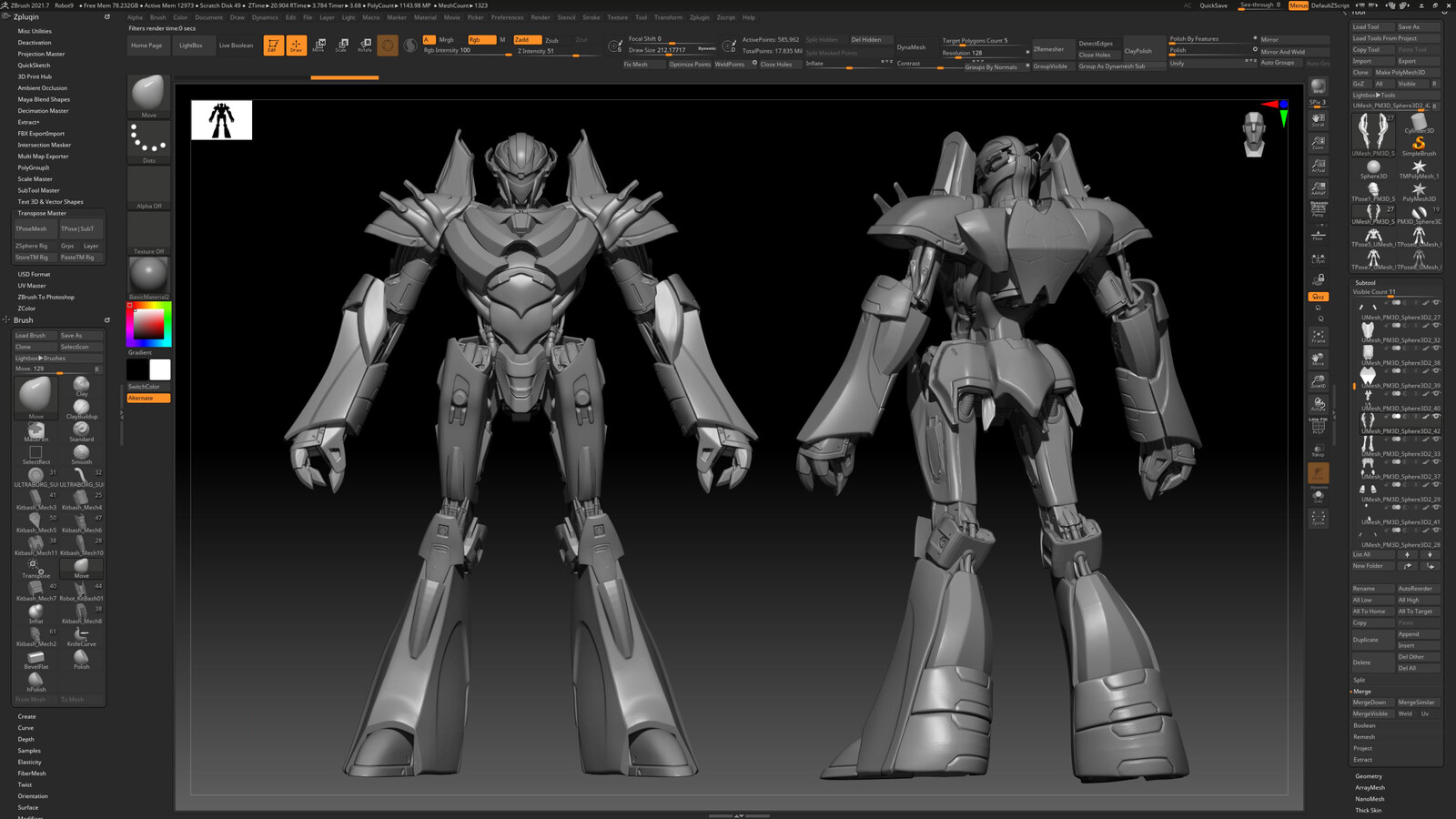Expand the NanoMesh section
The width and height of the screenshot is (1456, 819).
pyautogui.click(x=1370, y=799)
